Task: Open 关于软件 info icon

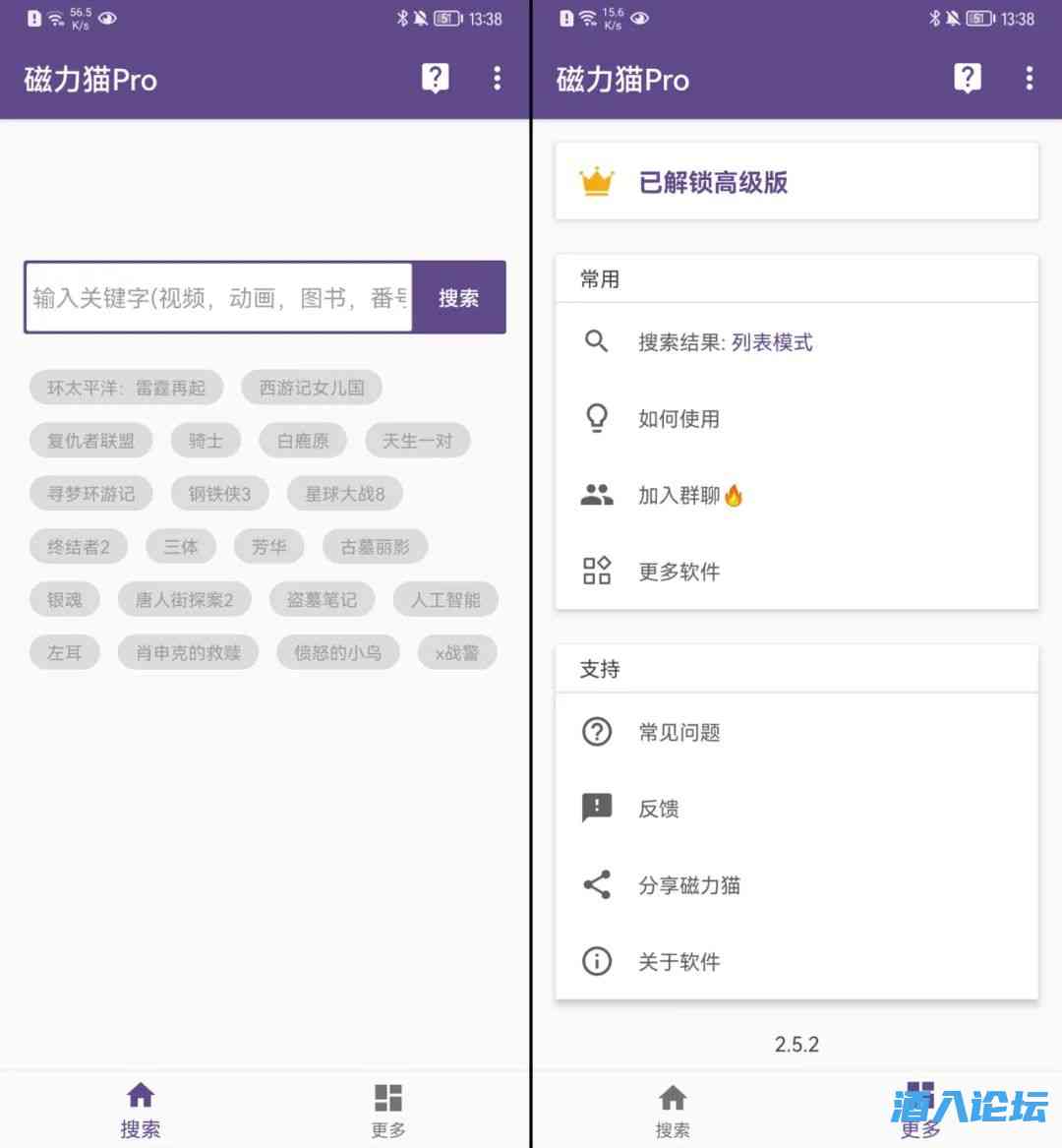Action: [x=596, y=961]
